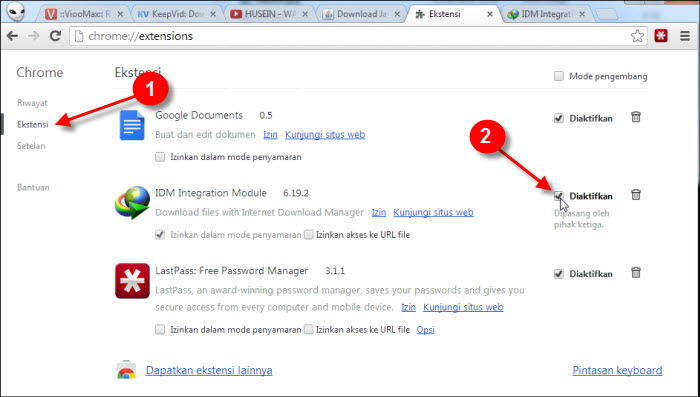
Task: Close the HUSEIN YouTube tab
Action: (x=305, y=14)
